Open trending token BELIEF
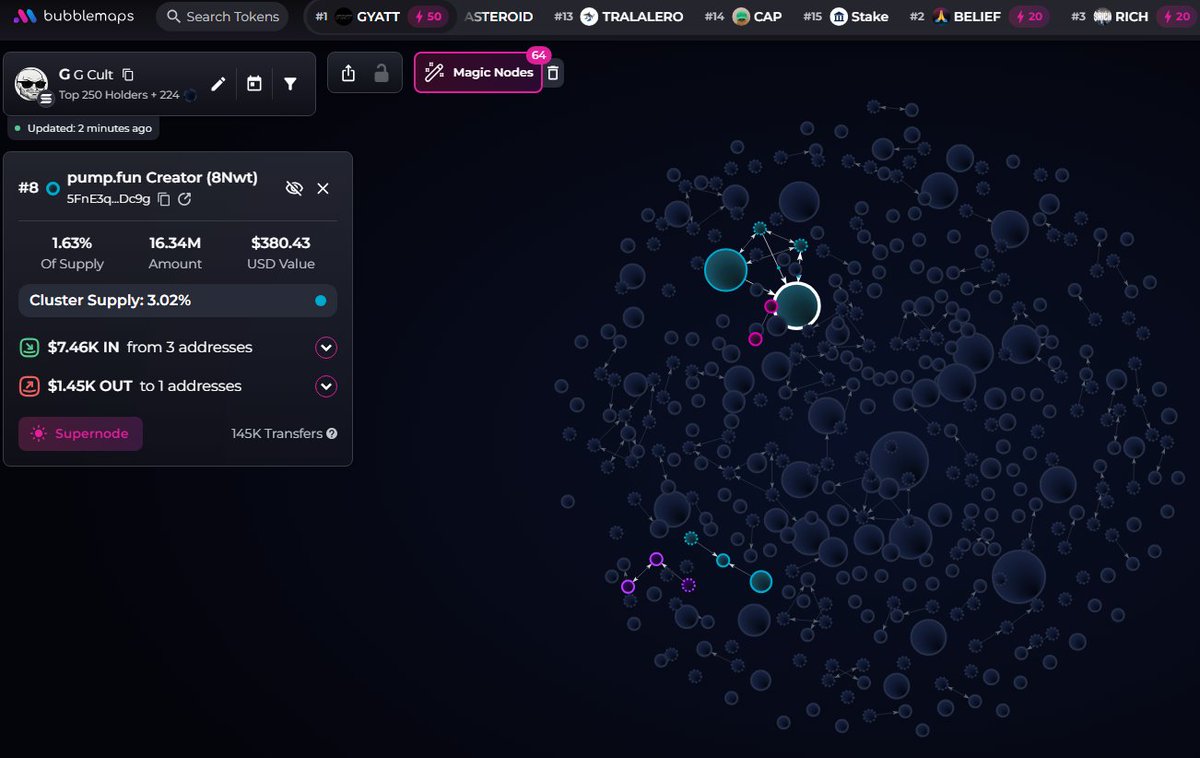Screen dimensions: 1200x758 coord(977,16)
